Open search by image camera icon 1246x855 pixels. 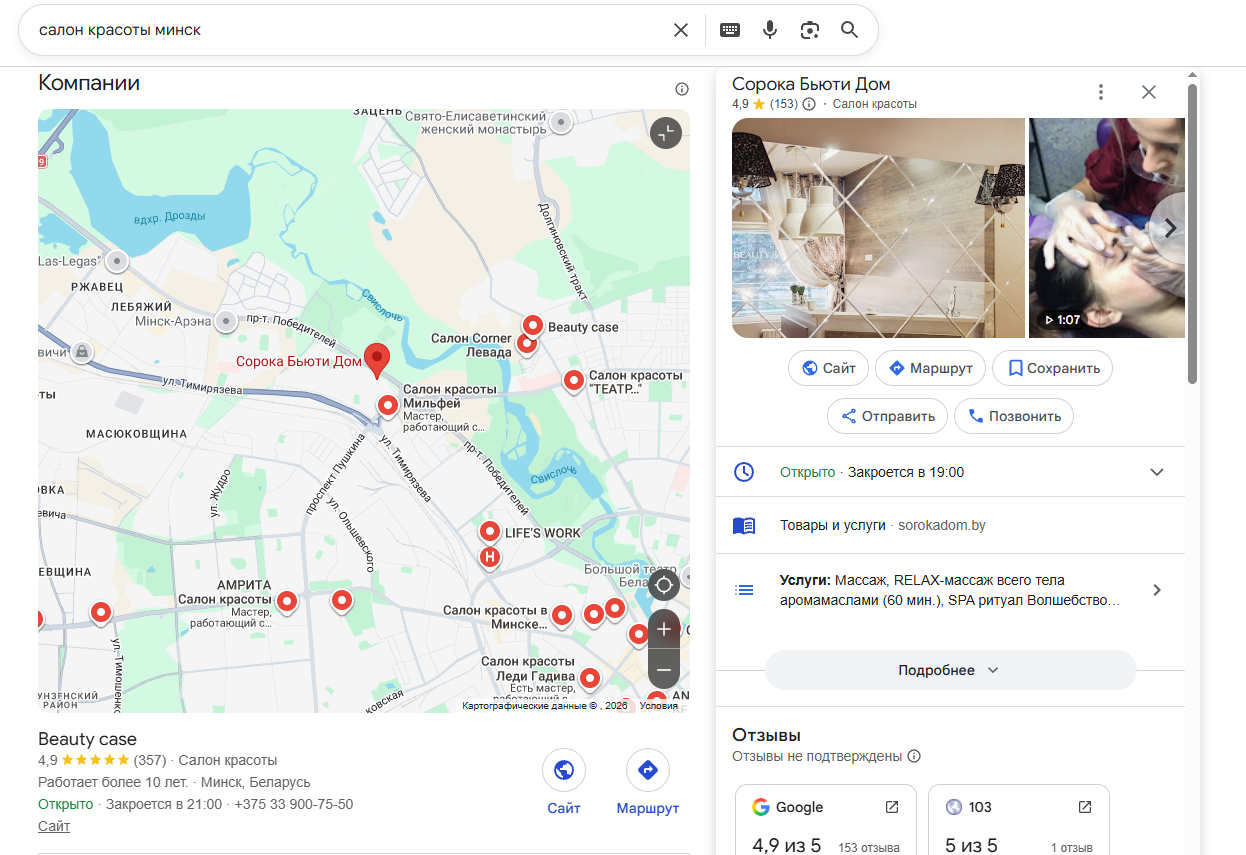(x=810, y=30)
